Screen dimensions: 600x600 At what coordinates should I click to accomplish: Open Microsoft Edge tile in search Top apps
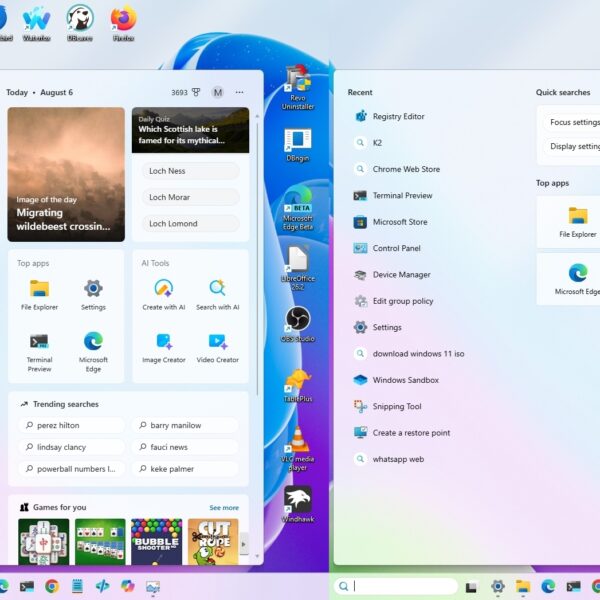569,279
